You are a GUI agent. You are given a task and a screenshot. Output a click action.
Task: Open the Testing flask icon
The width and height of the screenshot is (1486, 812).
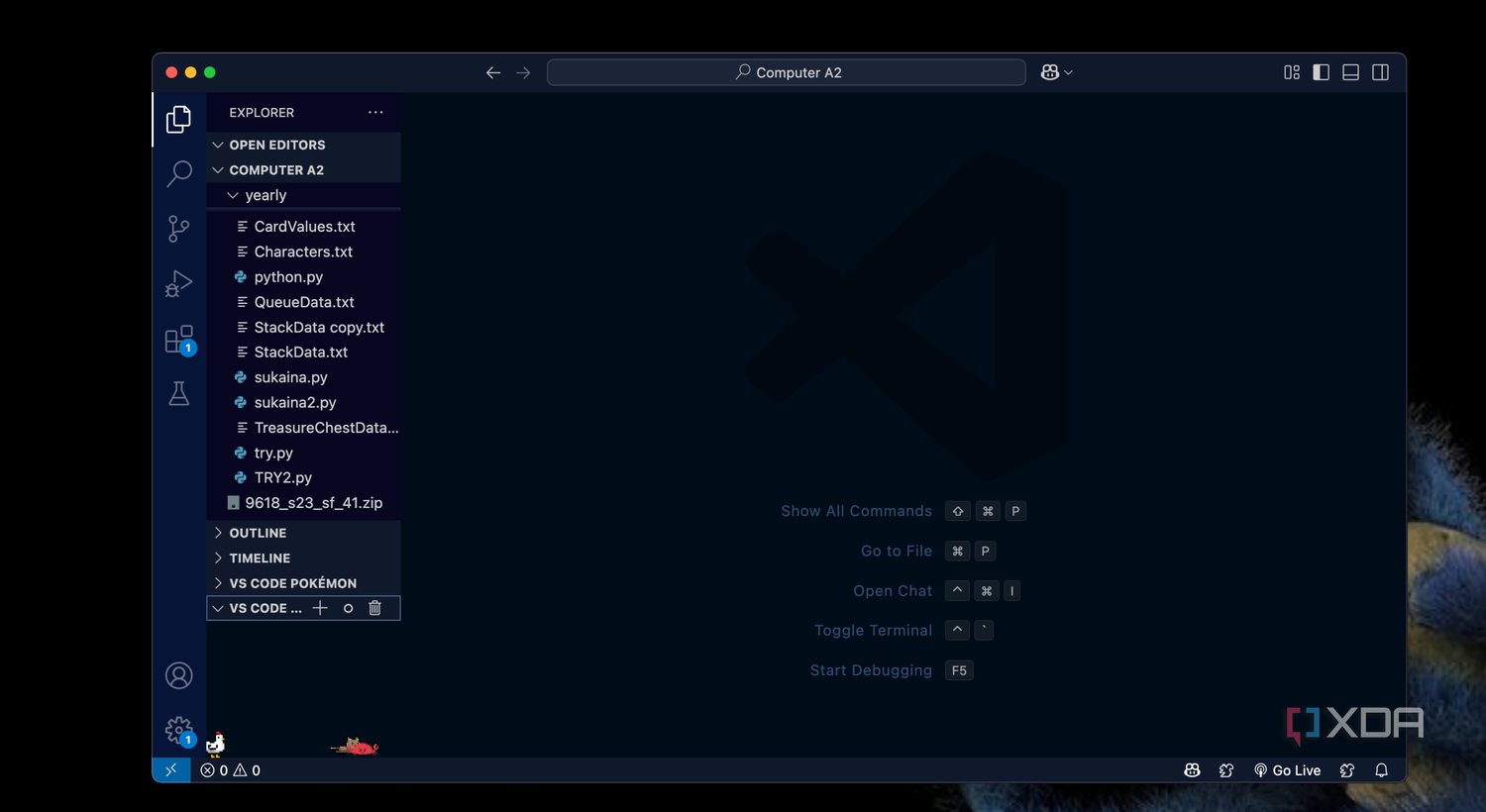(178, 394)
